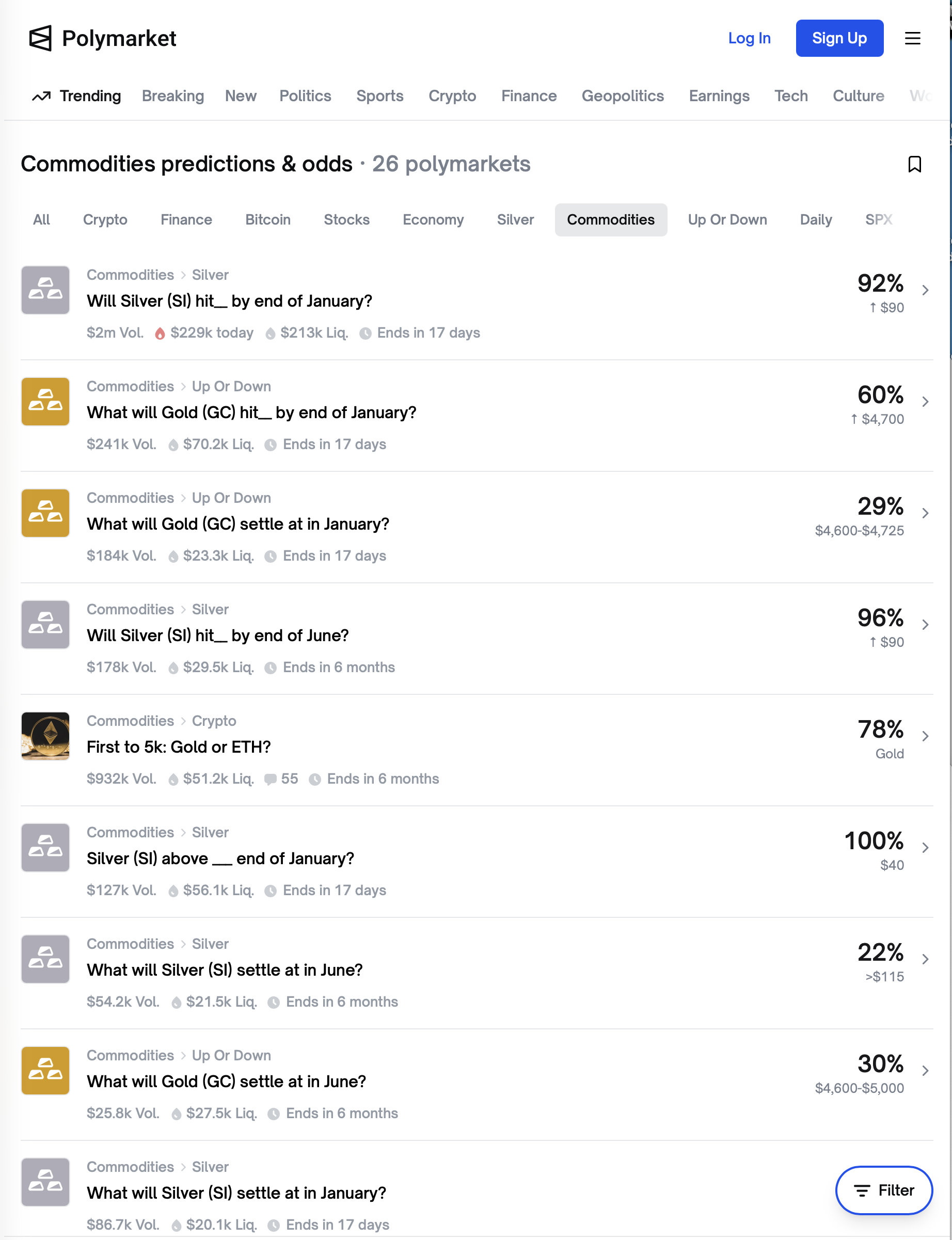952x1240 pixels.
Task: Click the Polymarket logo icon
Action: click(x=40, y=38)
